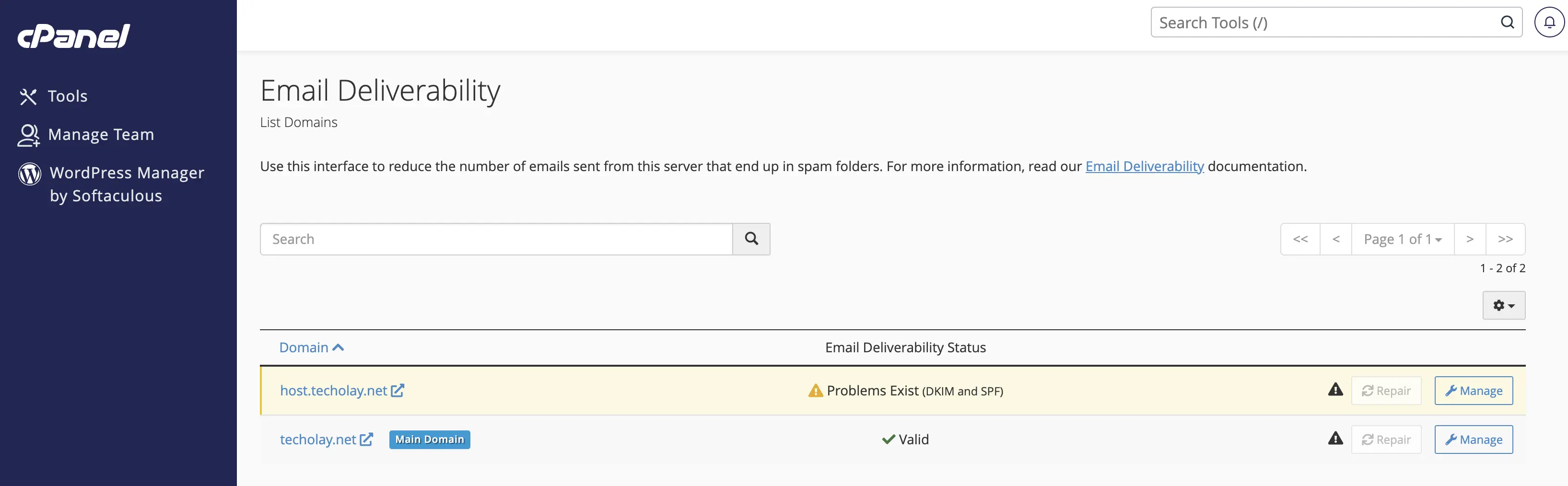Focus the domain Search field

496,239
